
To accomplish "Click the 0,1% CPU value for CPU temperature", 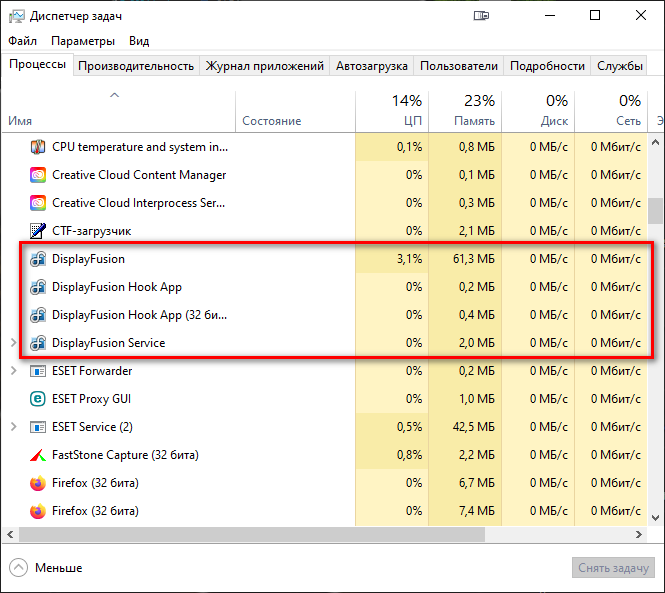I will click(409, 147).
